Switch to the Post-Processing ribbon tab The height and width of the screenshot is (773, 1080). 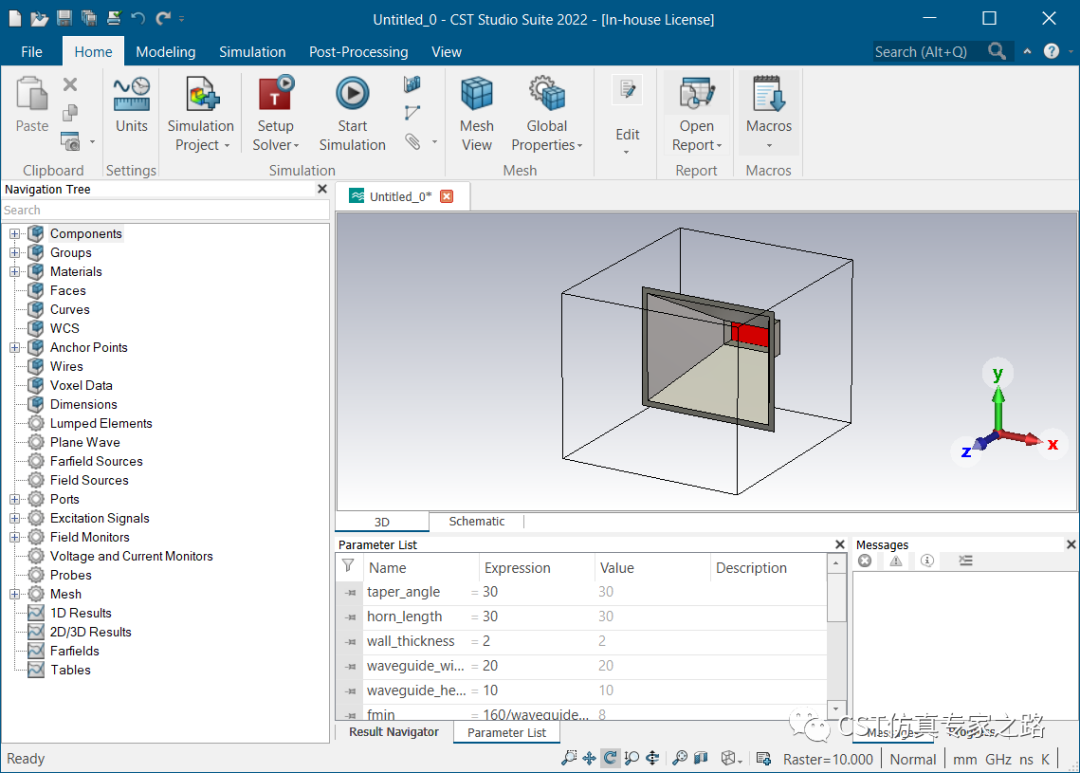pyautogui.click(x=358, y=52)
